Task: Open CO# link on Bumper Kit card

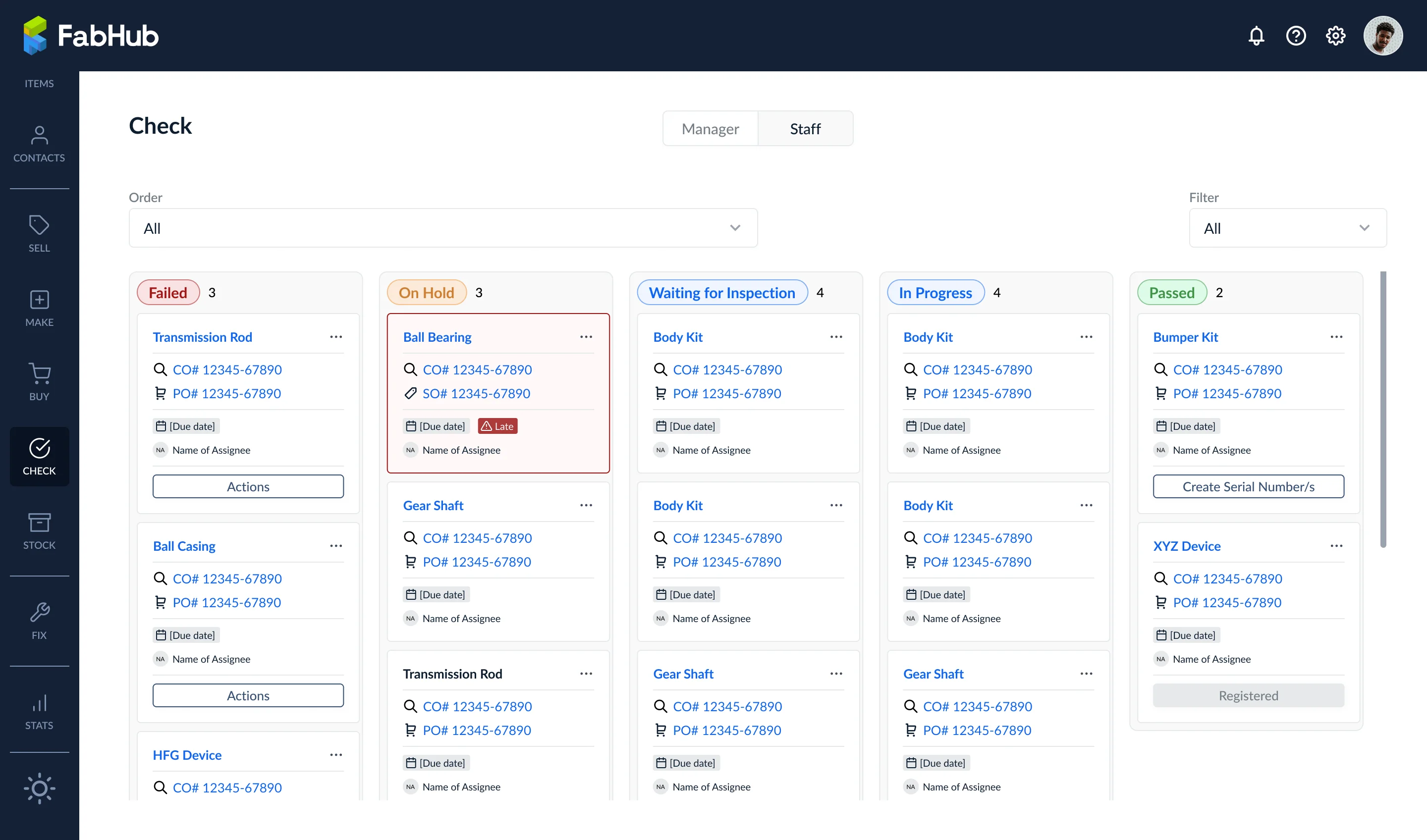Action: point(1228,369)
